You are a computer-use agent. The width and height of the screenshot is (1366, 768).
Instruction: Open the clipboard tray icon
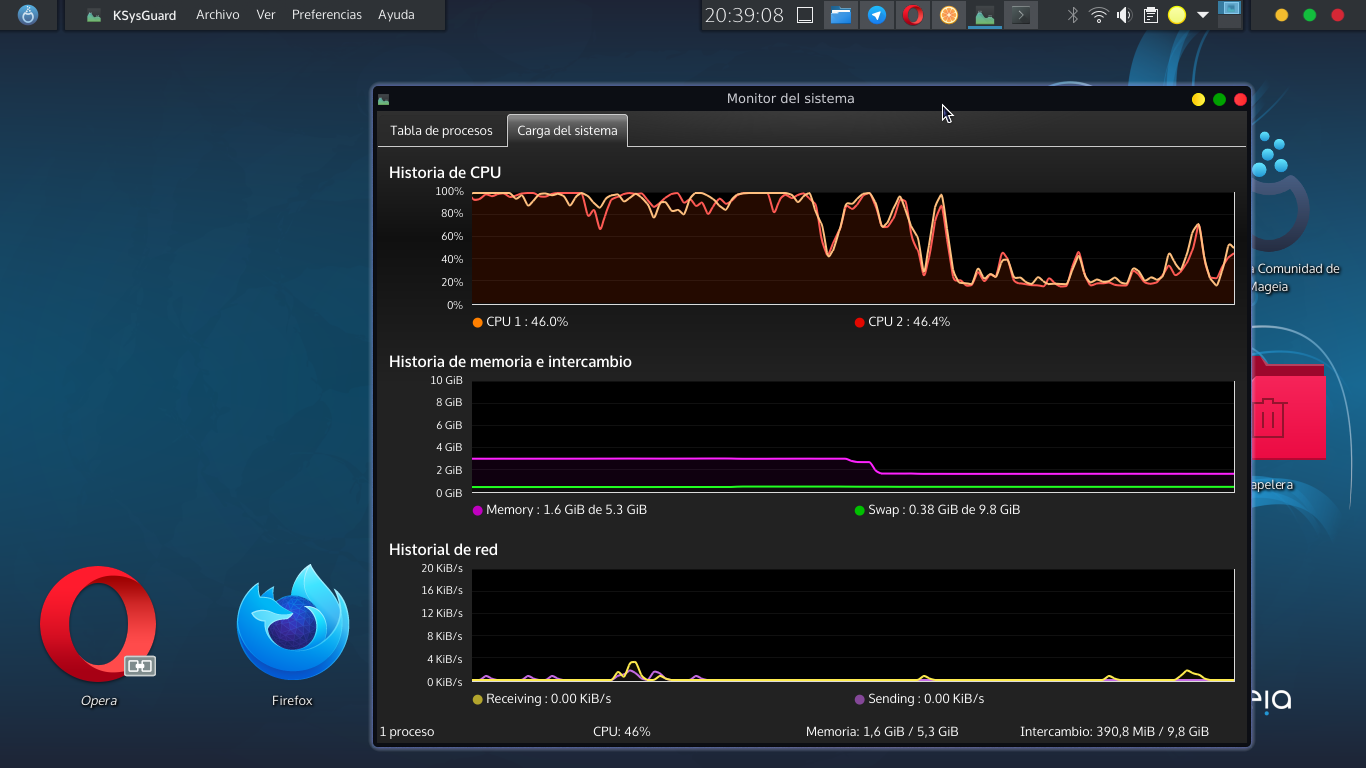(x=1151, y=15)
